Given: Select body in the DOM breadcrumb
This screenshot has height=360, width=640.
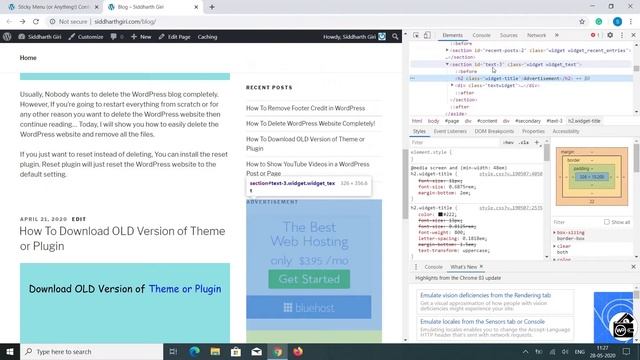Looking at the screenshot, I should click(x=433, y=121).
